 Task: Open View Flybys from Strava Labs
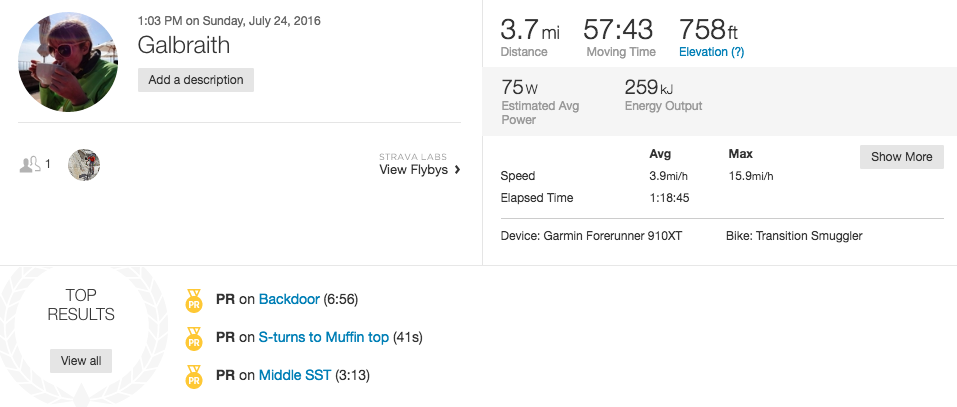[x=414, y=170]
